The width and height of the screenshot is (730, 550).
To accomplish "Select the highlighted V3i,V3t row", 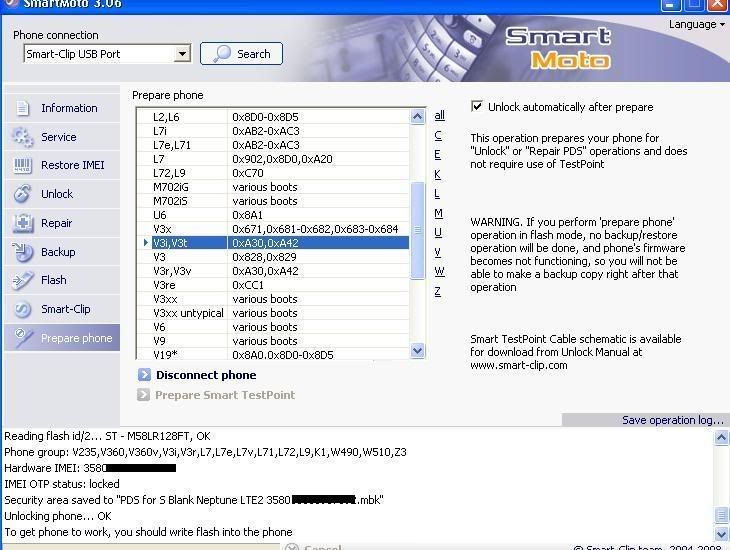I will 274,243.
